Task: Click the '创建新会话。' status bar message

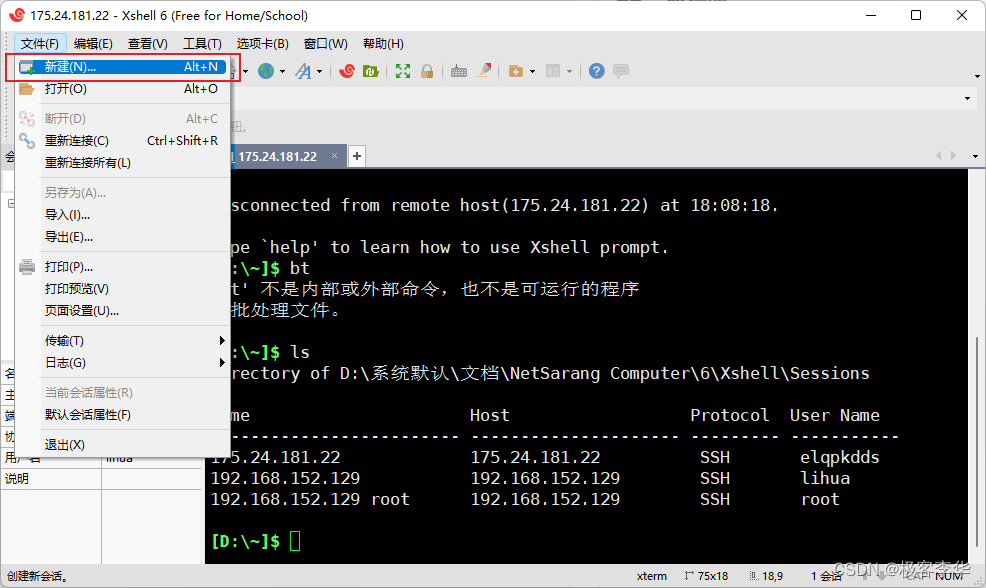Action: pos(38,576)
